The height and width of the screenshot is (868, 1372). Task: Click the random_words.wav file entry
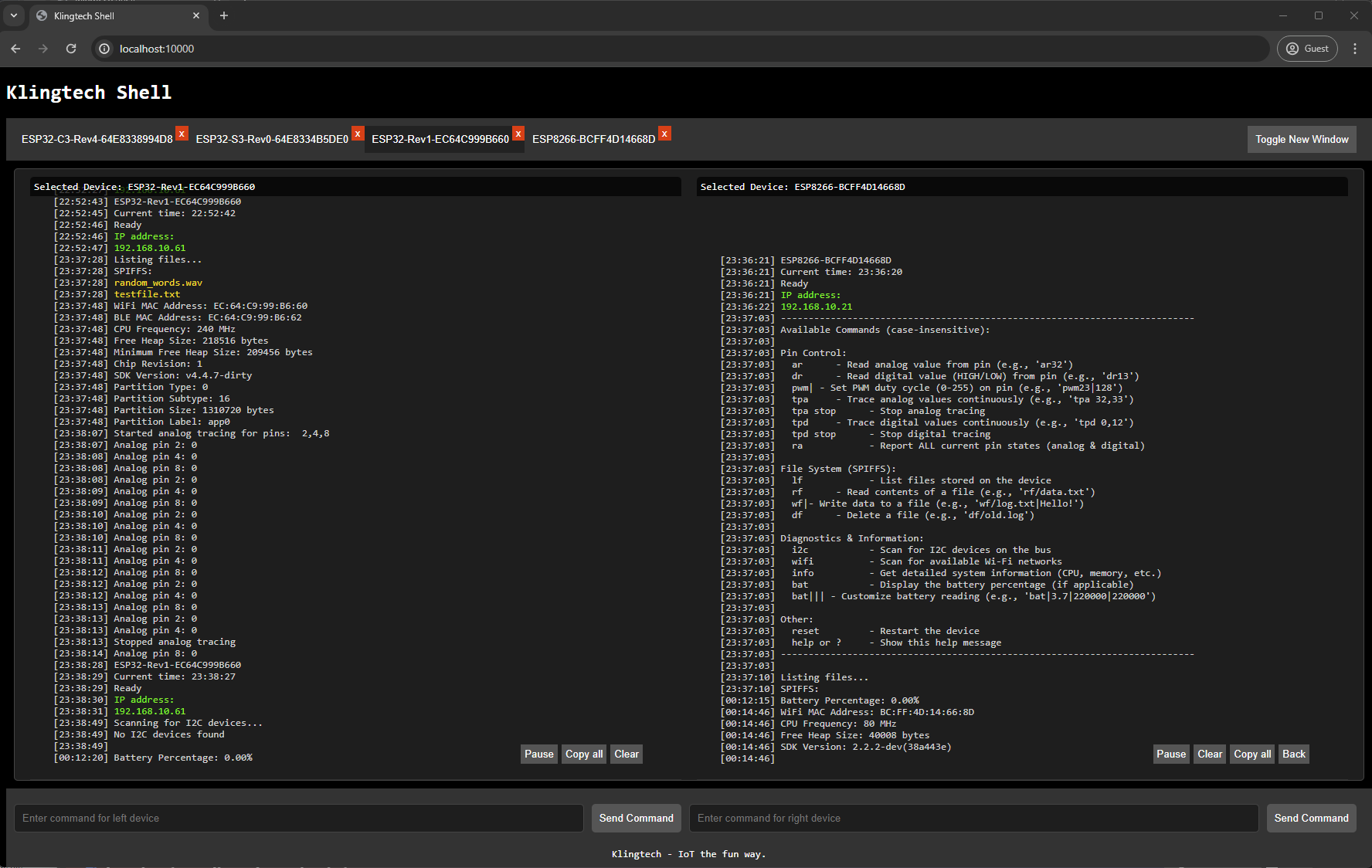coord(158,283)
